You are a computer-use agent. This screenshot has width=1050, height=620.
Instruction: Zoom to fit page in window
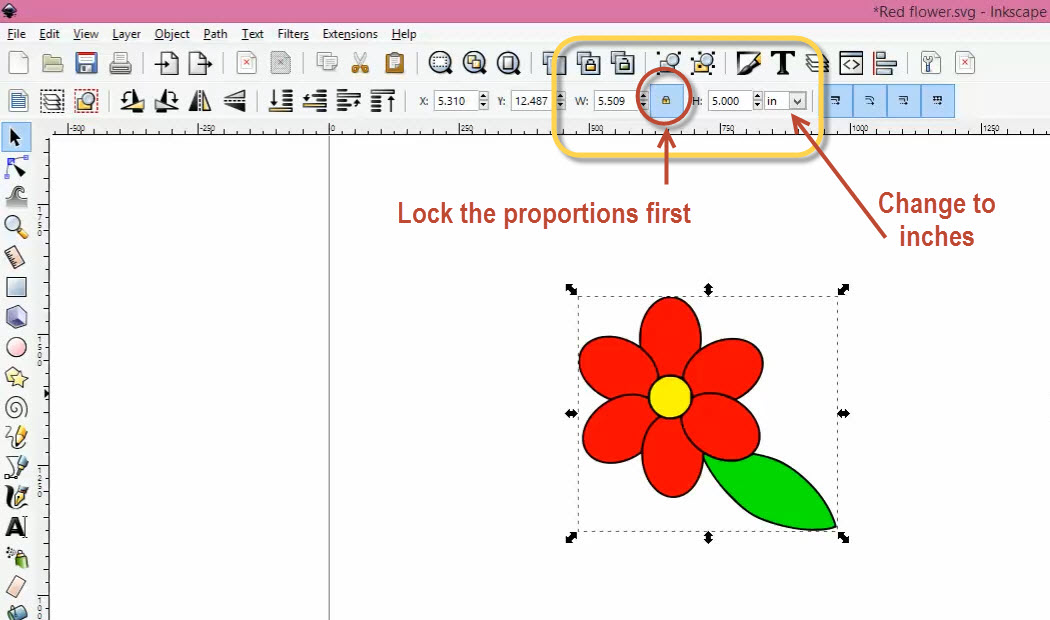coord(508,63)
